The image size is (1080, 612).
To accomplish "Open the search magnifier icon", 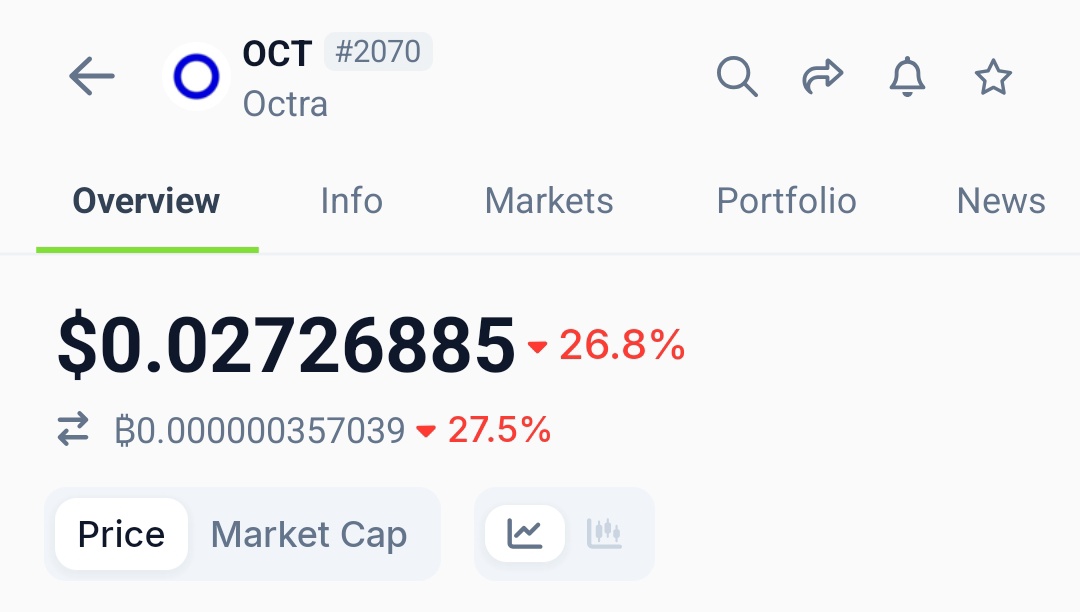I will click(737, 77).
